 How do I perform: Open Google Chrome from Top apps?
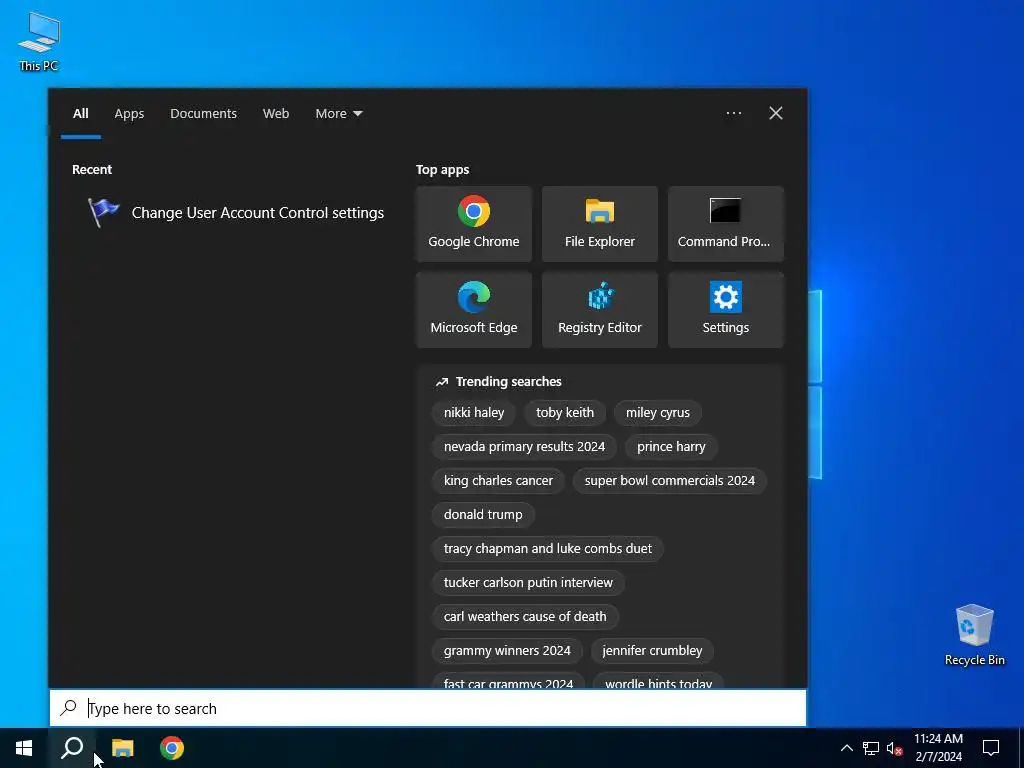coord(473,224)
